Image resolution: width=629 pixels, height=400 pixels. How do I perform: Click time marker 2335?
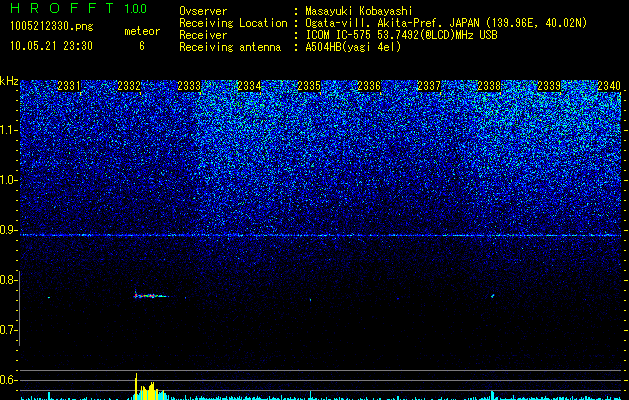coord(309,86)
